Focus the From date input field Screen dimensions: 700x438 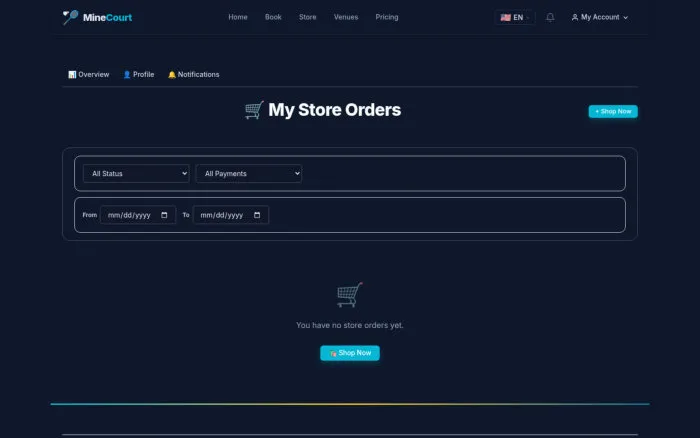click(138, 215)
